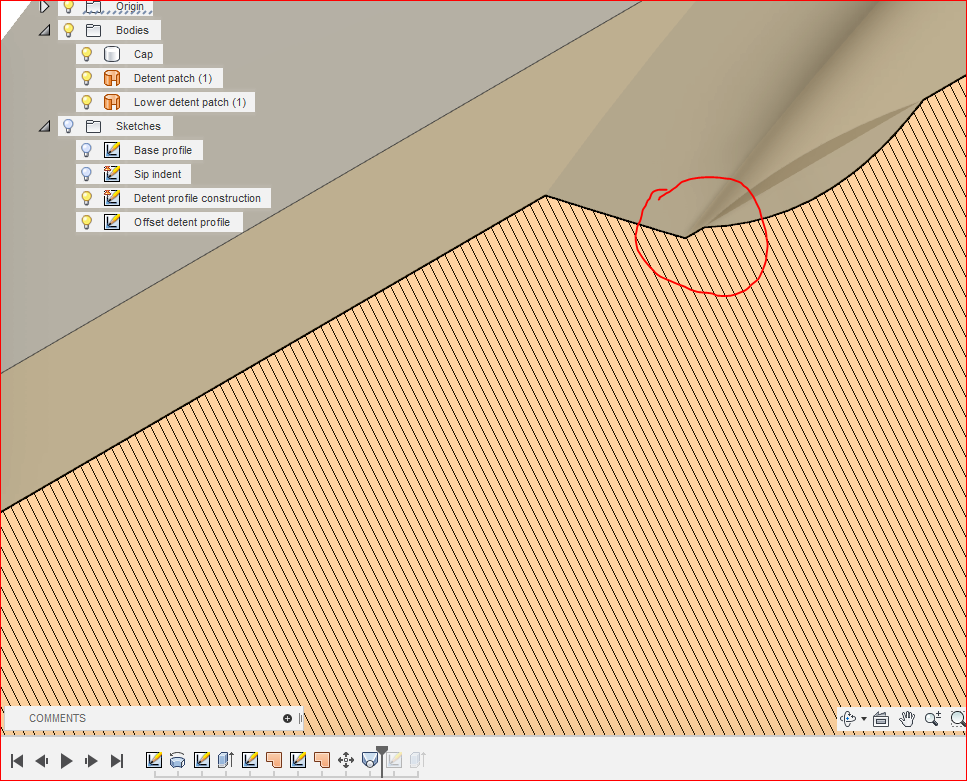Expand the Origin folder triangle
Viewport: 967px width, 781px height.
click(44, 7)
